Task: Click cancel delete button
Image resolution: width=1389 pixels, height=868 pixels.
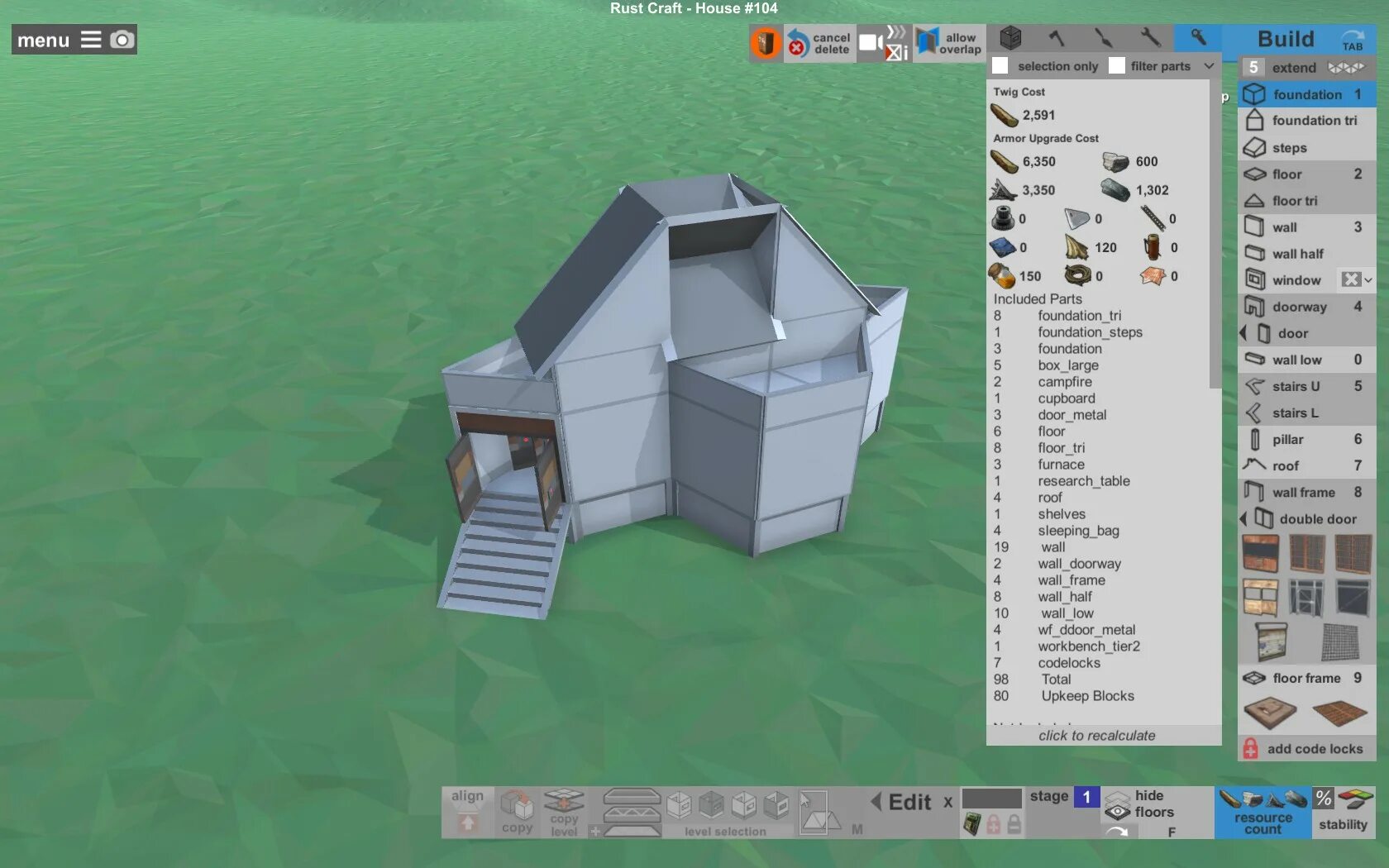Action: pyautogui.click(x=819, y=43)
